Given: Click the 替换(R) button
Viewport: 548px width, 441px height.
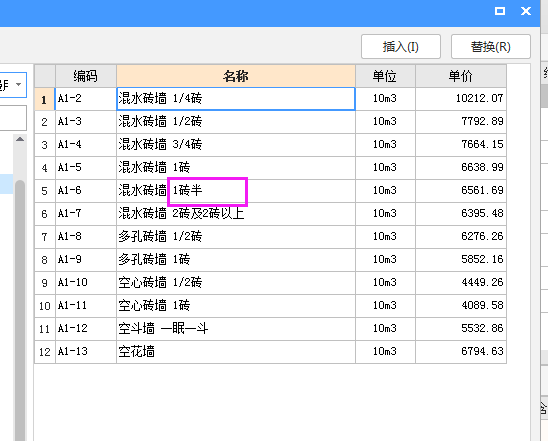Looking at the screenshot, I should (491, 46).
